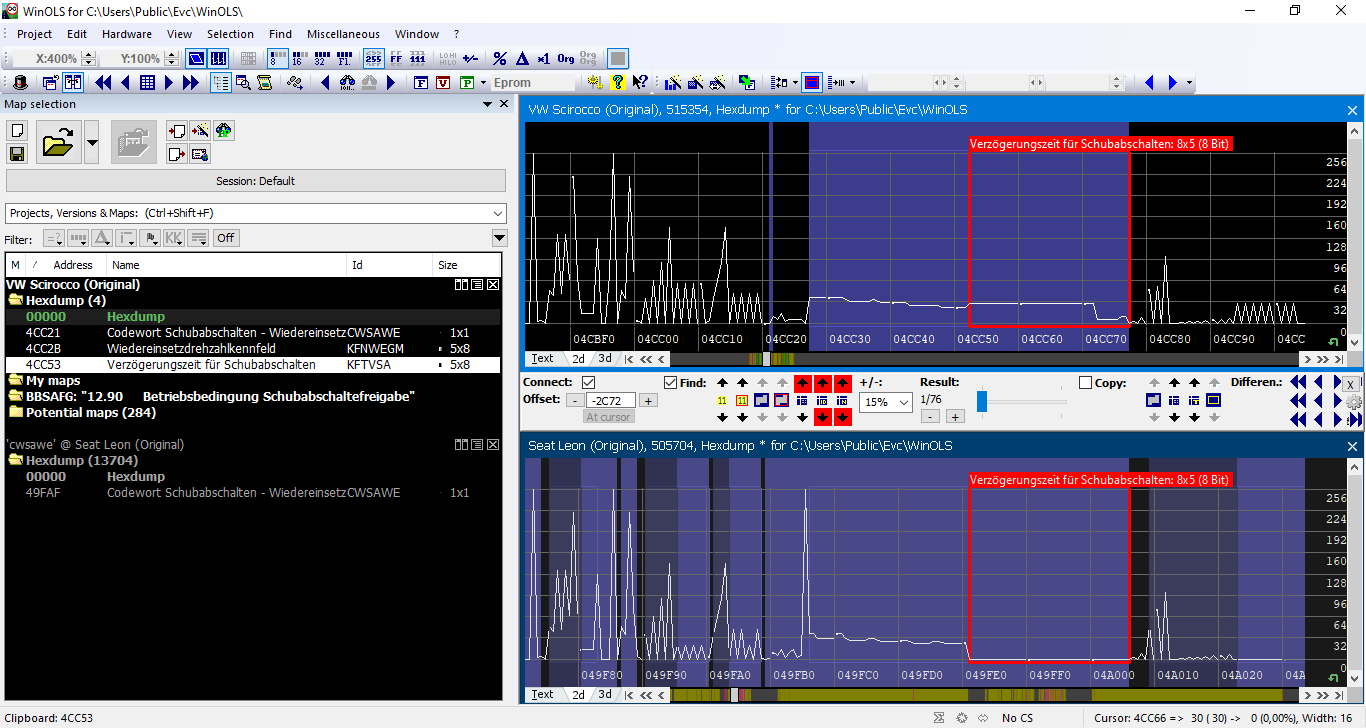Switch to 32 bit display mode

[322, 58]
